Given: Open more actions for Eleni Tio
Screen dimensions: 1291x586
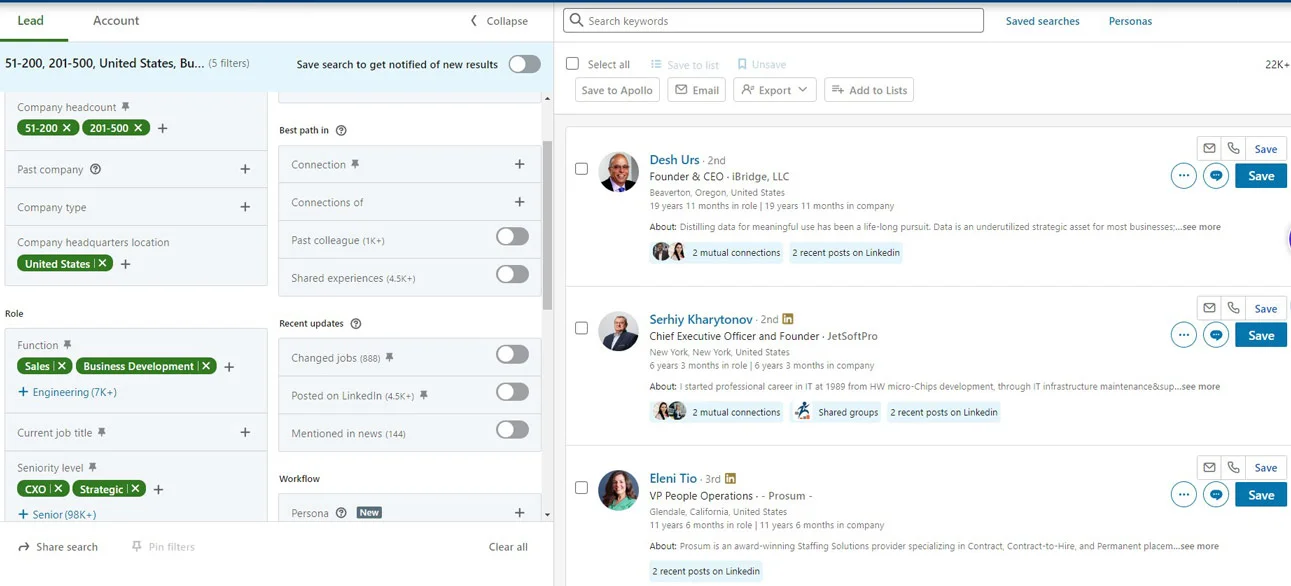Looking at the screenshot, I should tap(1183, 495).
